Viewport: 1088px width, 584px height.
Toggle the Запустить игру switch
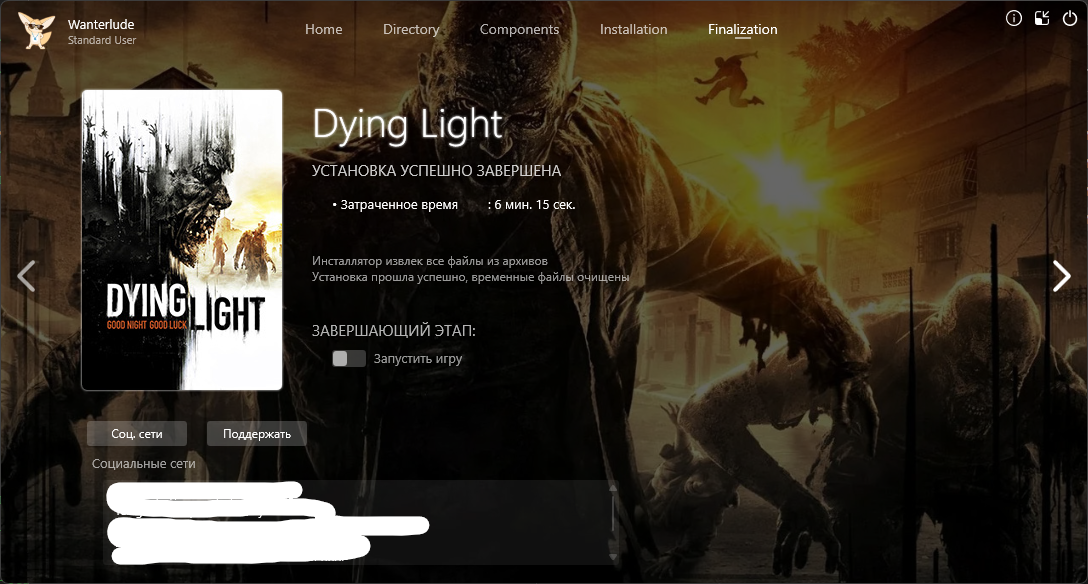(x=348, y=359)
